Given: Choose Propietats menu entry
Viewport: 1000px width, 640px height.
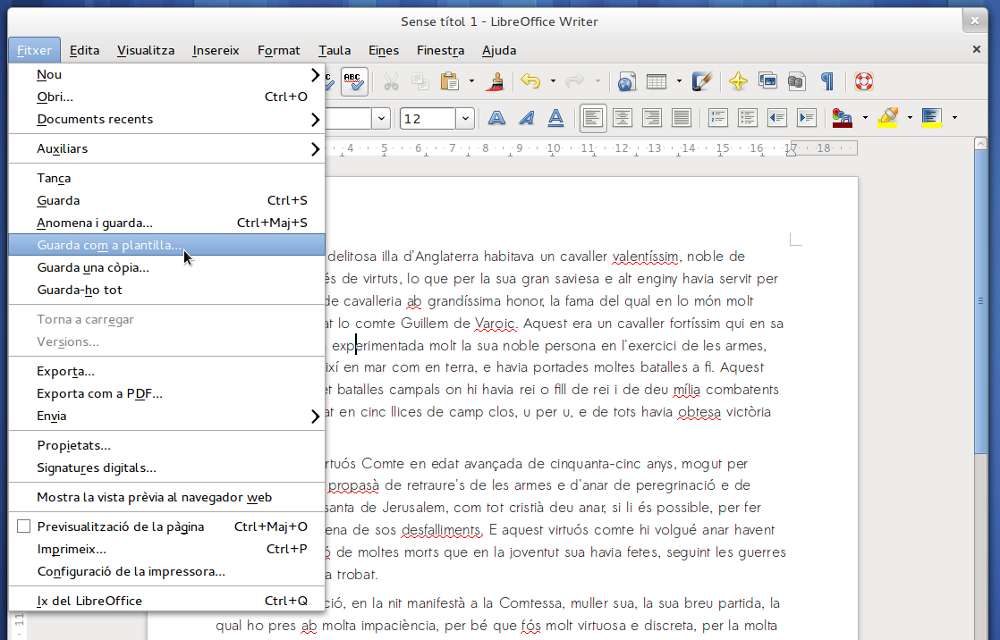Looking at the screenshot, I should tap(167, 446).
